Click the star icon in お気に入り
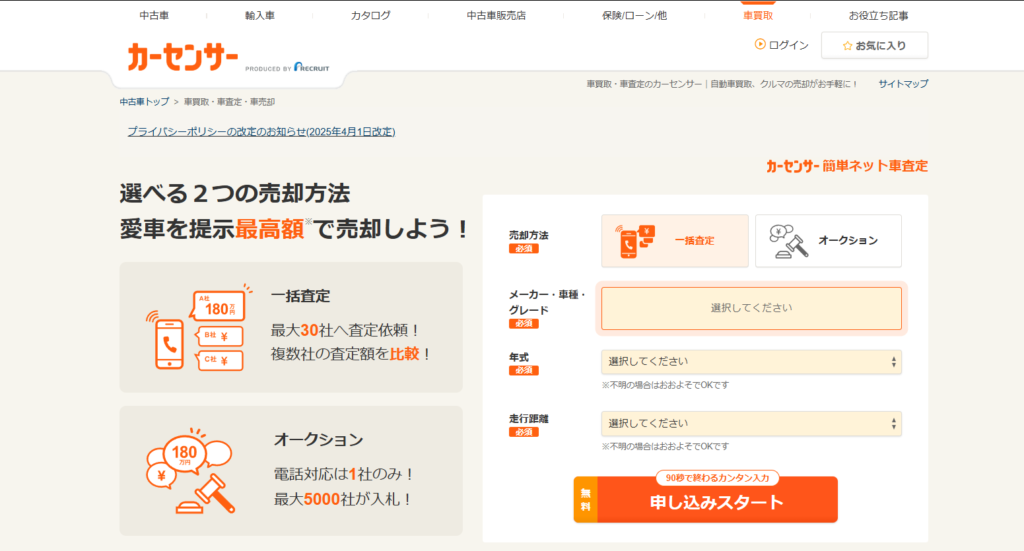 (847, 46)
